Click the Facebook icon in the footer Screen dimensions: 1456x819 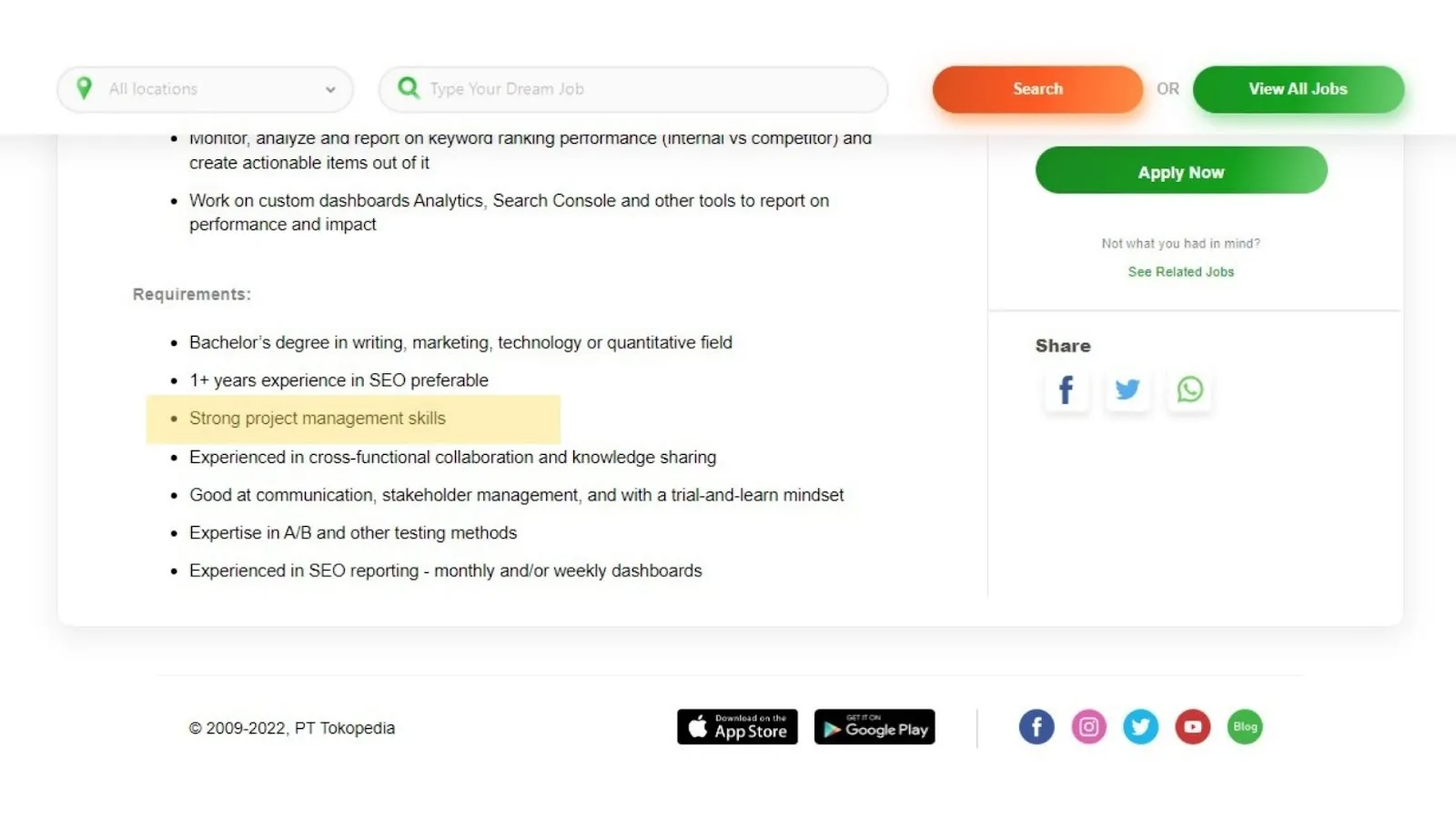click(x=1036, y=726)
